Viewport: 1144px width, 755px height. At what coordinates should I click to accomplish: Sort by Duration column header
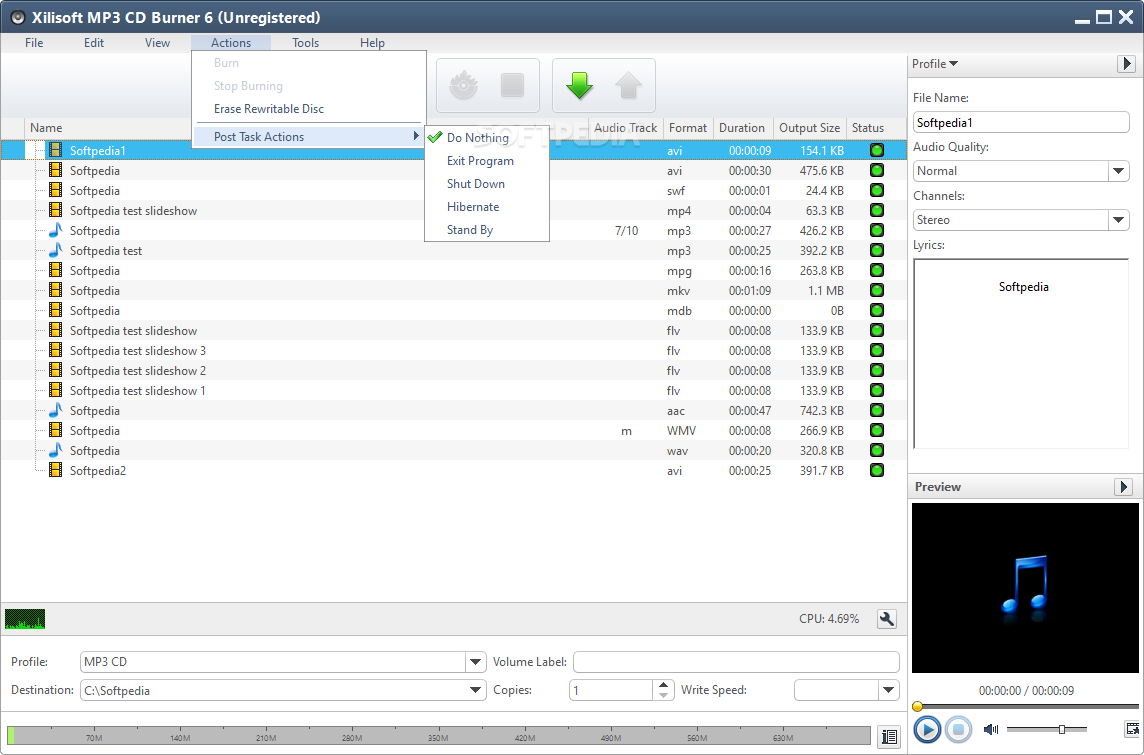pos(742,128)
